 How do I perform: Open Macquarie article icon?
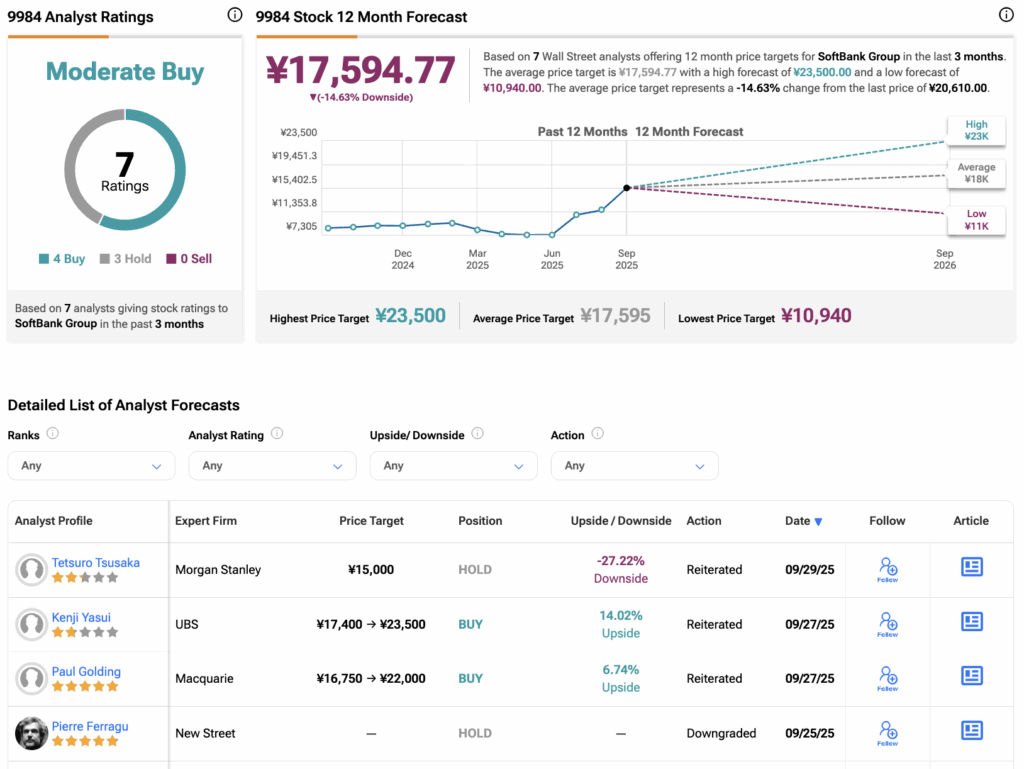point(971,676)
